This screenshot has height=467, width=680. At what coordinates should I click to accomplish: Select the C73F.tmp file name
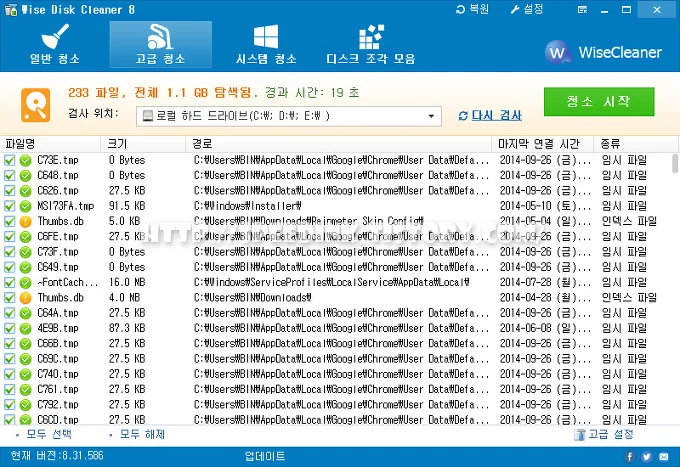[x=58, y=252]
